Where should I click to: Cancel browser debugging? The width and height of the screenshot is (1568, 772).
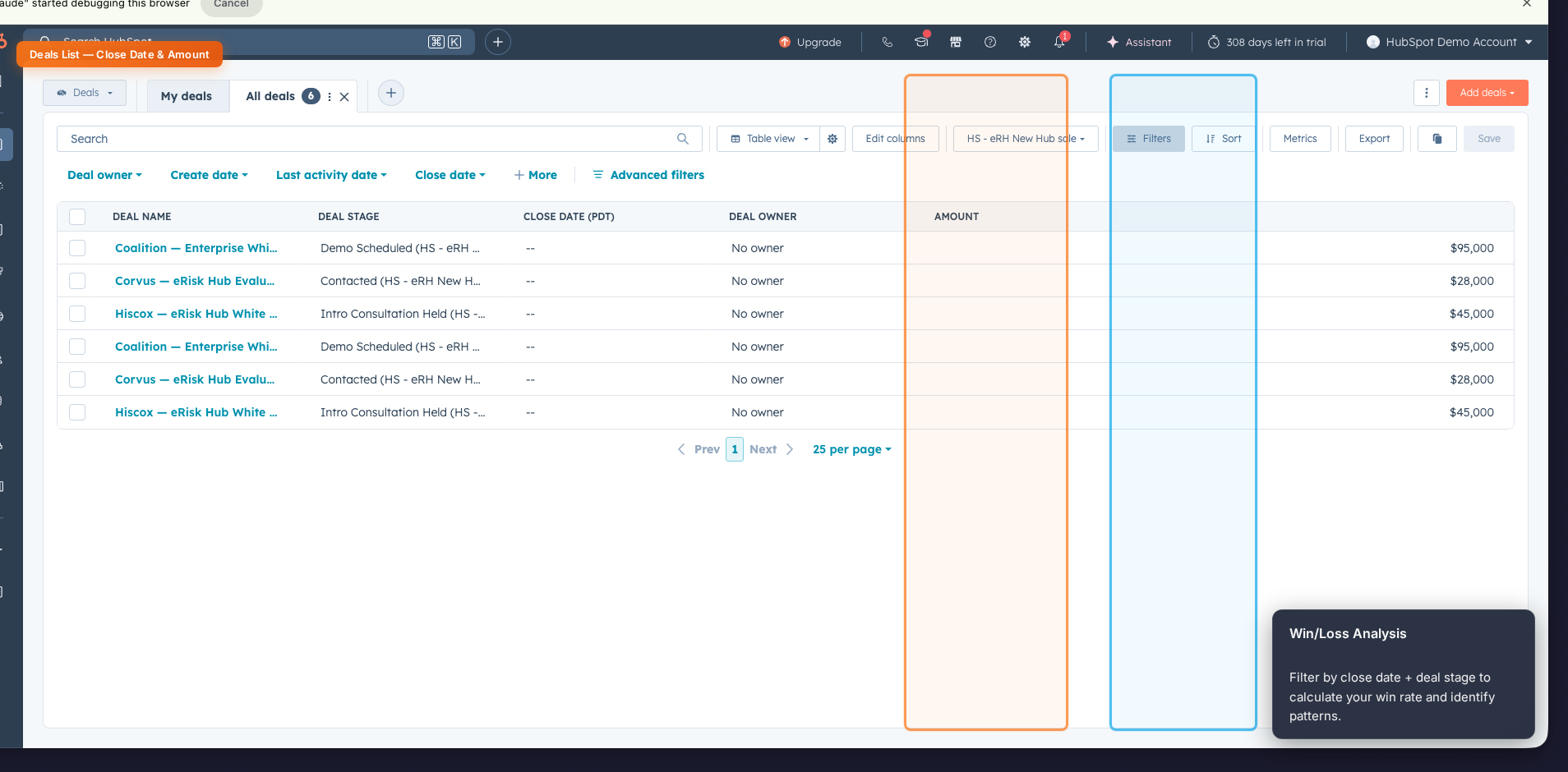point(232,5)
